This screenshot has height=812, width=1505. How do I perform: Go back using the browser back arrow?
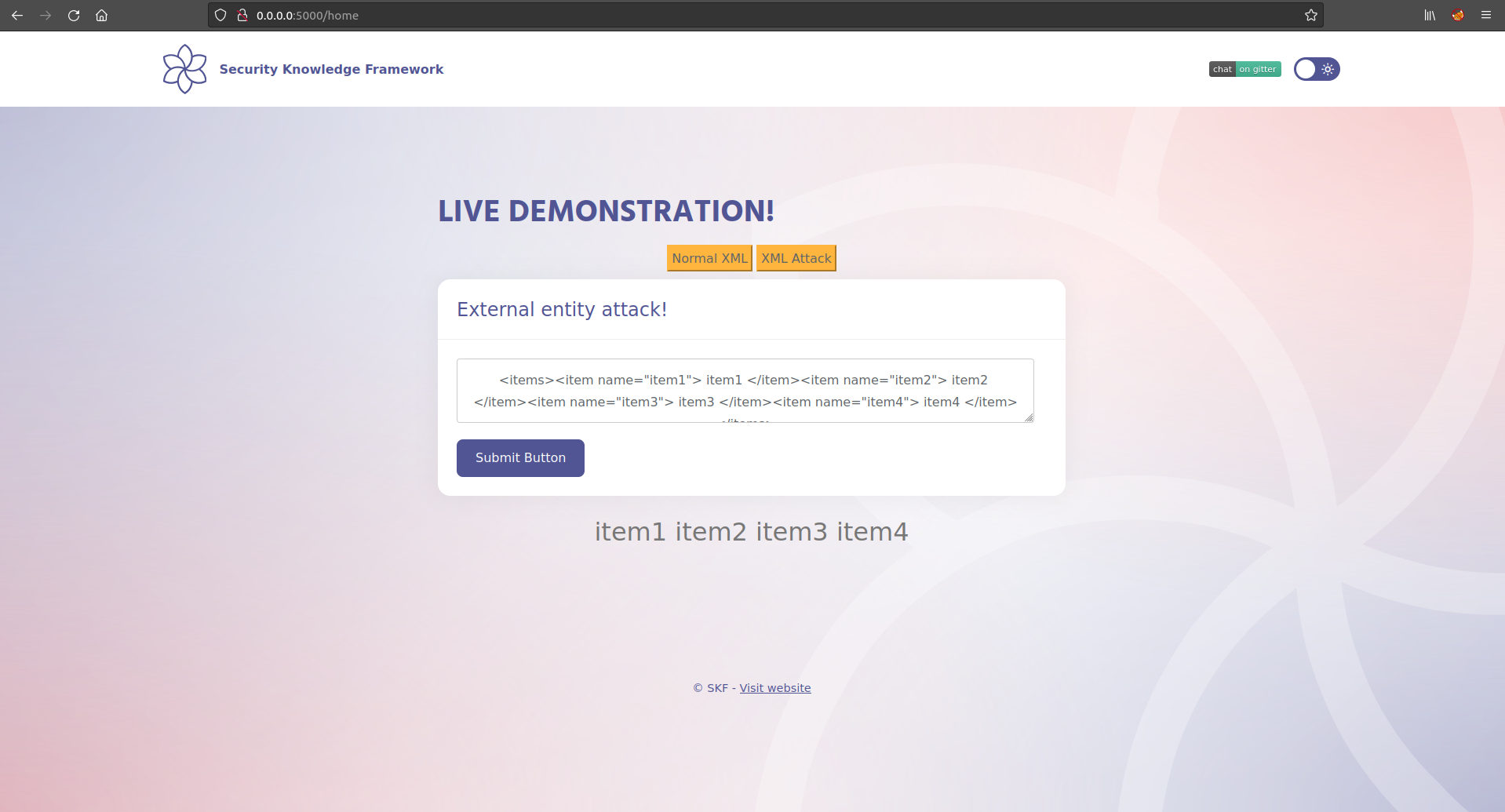click(x=17, y=15)
